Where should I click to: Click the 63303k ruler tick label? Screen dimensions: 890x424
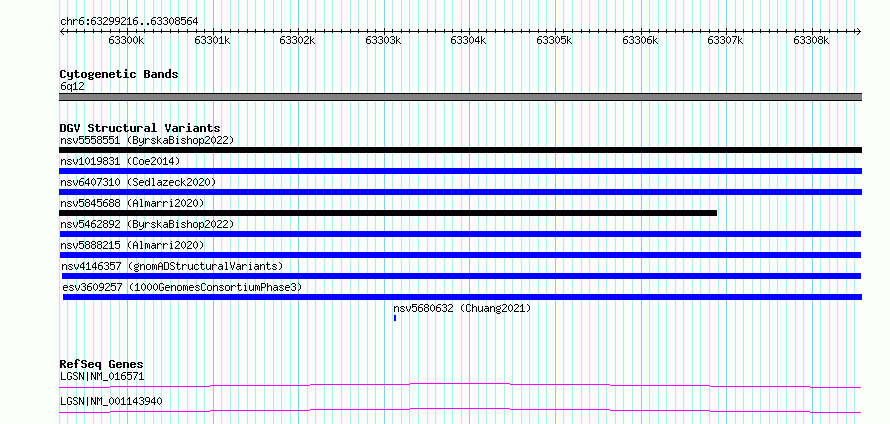click(383, 41)
